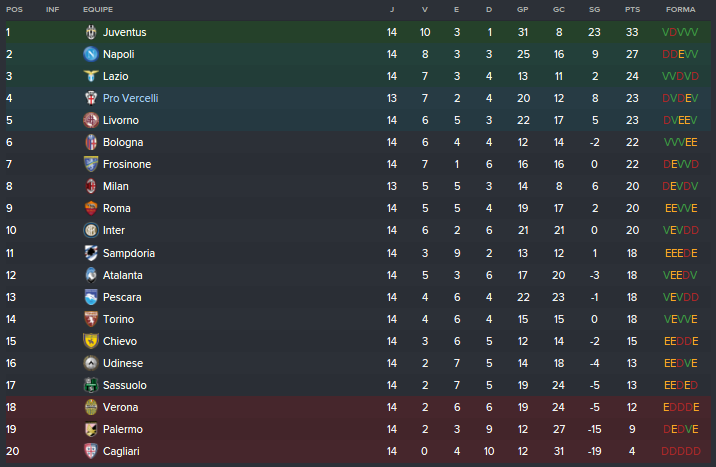Click the Lazio club crest
The height and width of the screenshot is (467, 716).
click(91, 76)
